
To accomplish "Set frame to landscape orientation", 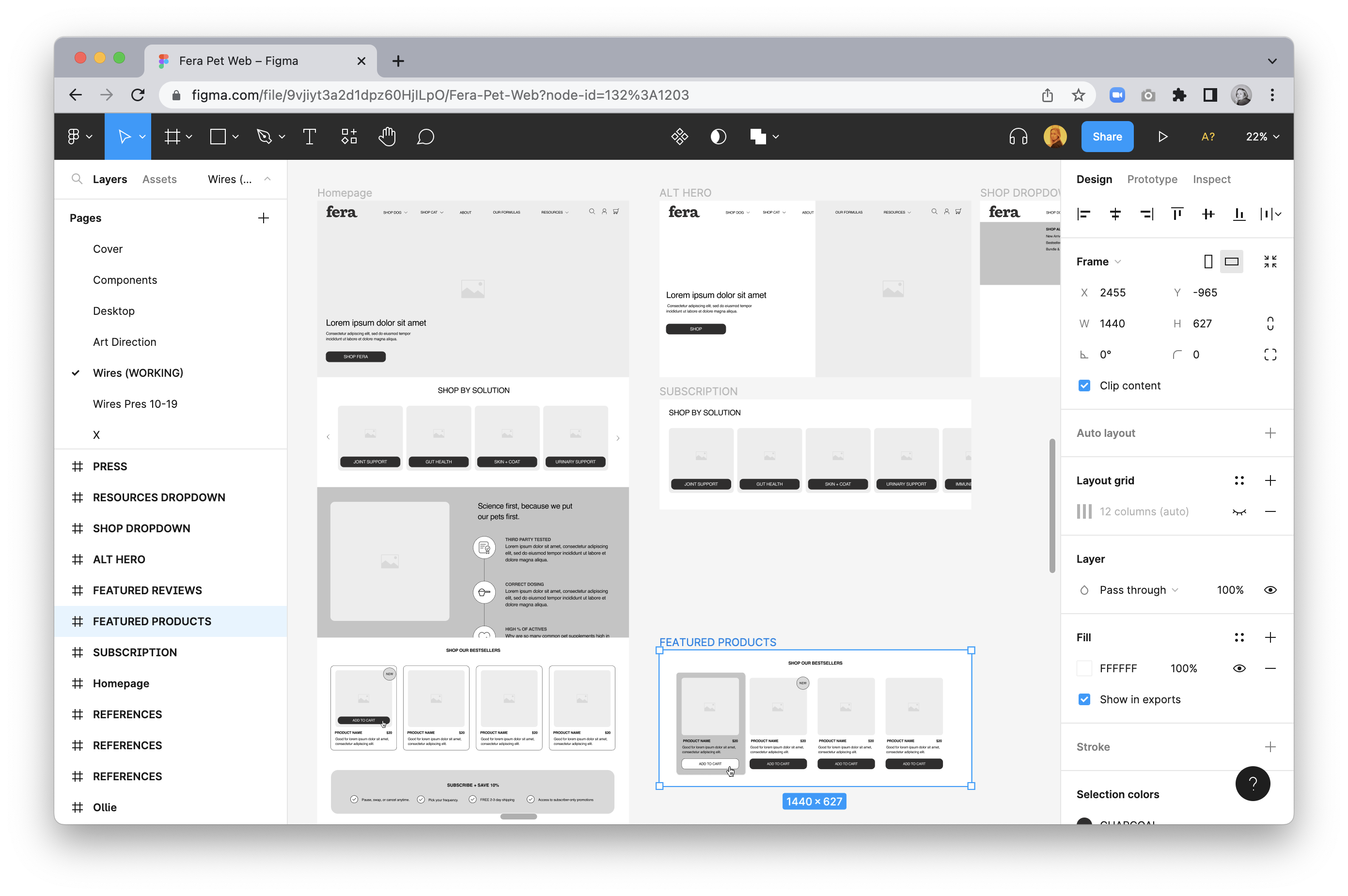I will click(x=1231, y=261).
